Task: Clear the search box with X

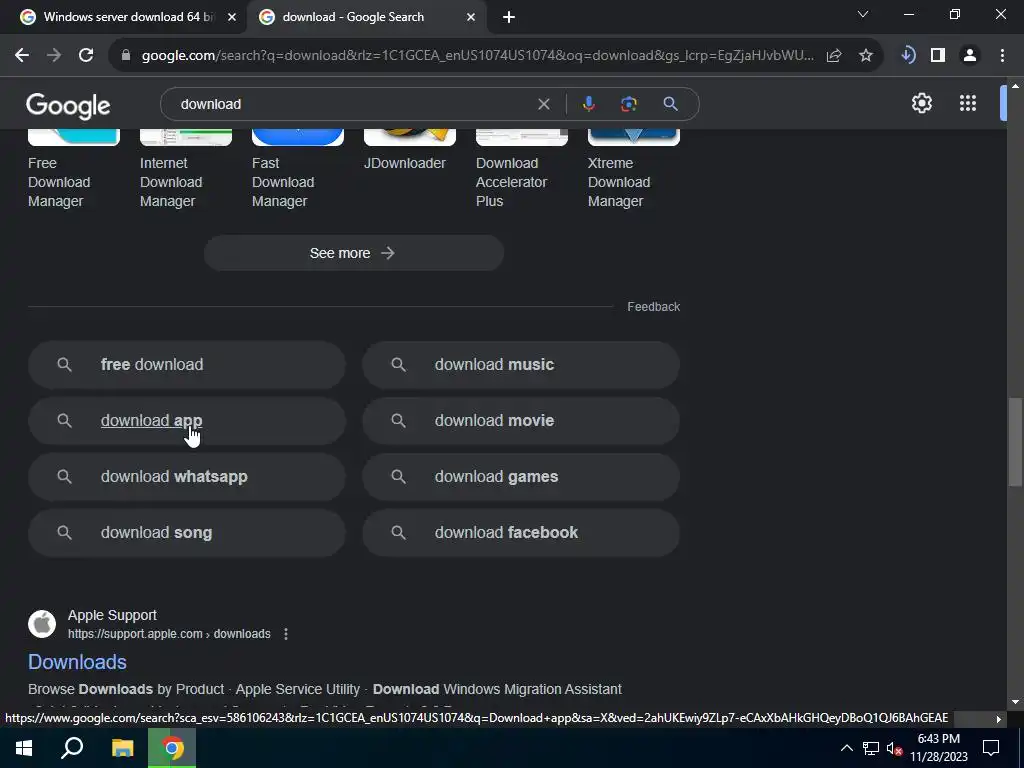Action: tap(543, 104)
